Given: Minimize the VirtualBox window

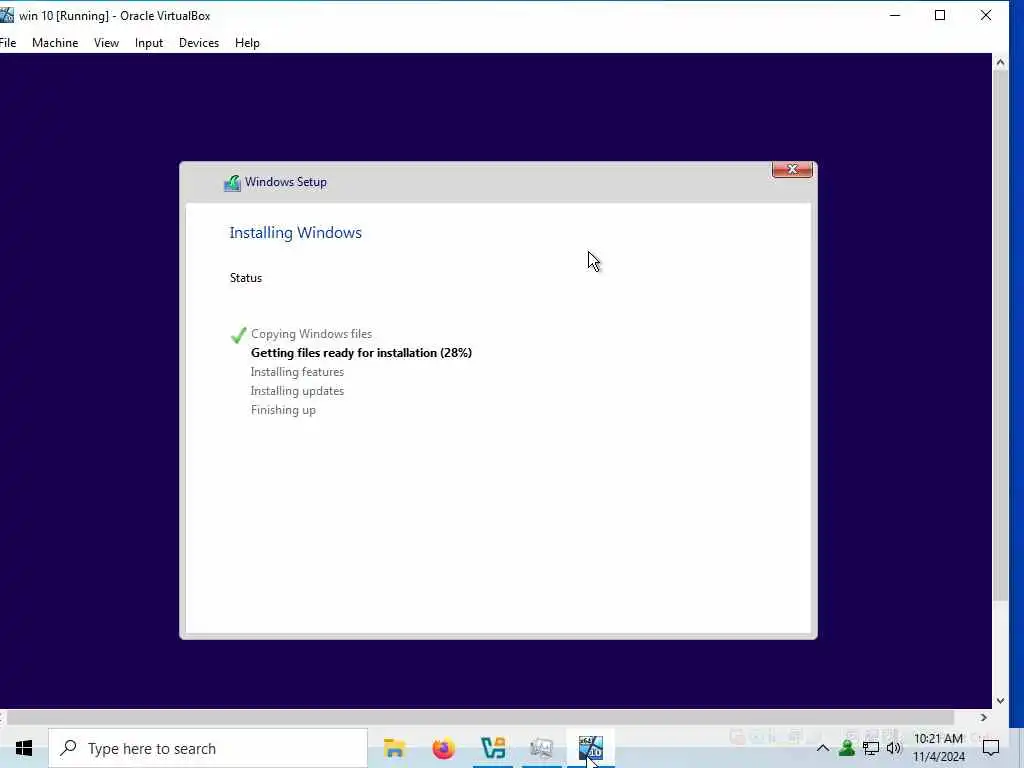Looking at the screenshot, I should click(895, 15).
